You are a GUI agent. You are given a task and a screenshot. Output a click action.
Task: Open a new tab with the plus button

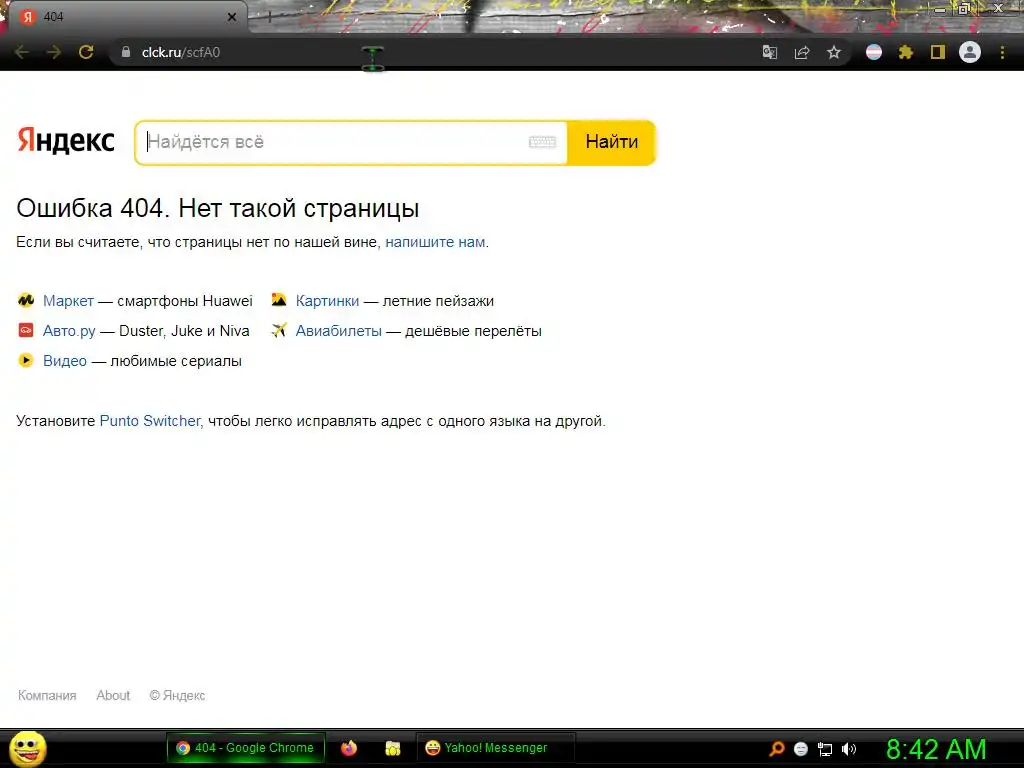pyautogui.click(x=270, y=17)
